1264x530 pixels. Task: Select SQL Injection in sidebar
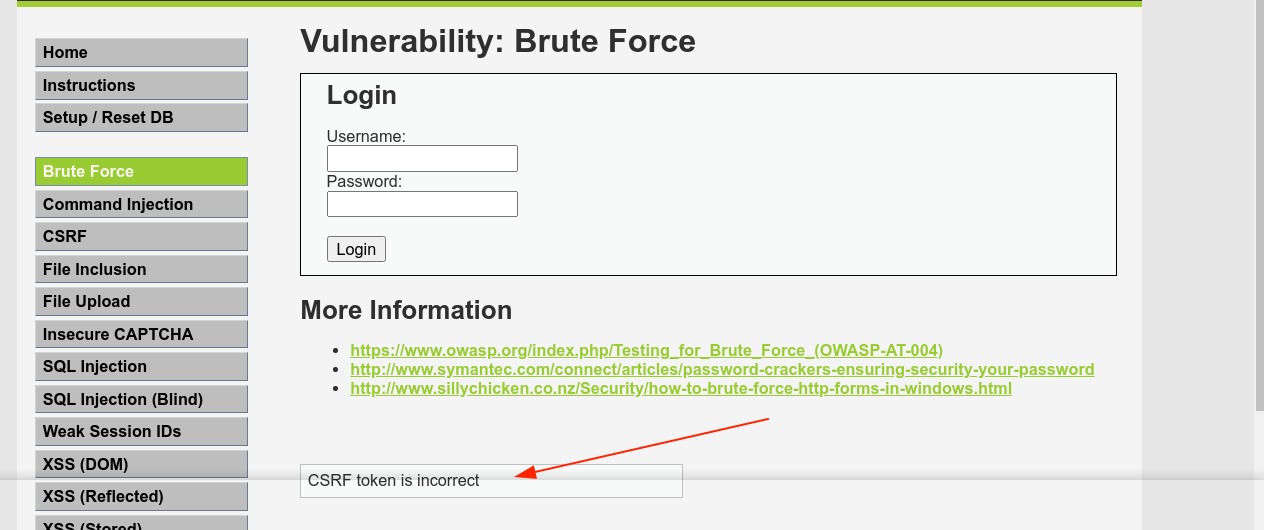tap(140, 367)
